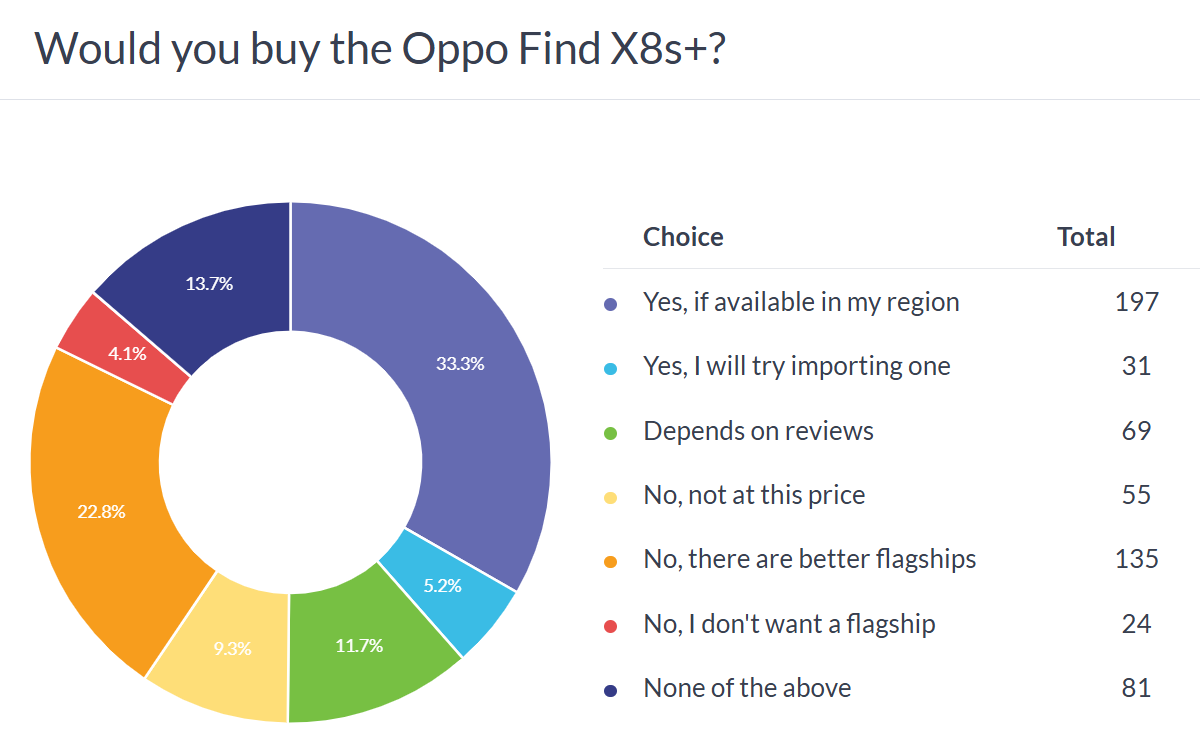Click the navy dot beside None of the above
This screenshot has height=745, width=1200.
pyautogui.click(x=612, y=691)
